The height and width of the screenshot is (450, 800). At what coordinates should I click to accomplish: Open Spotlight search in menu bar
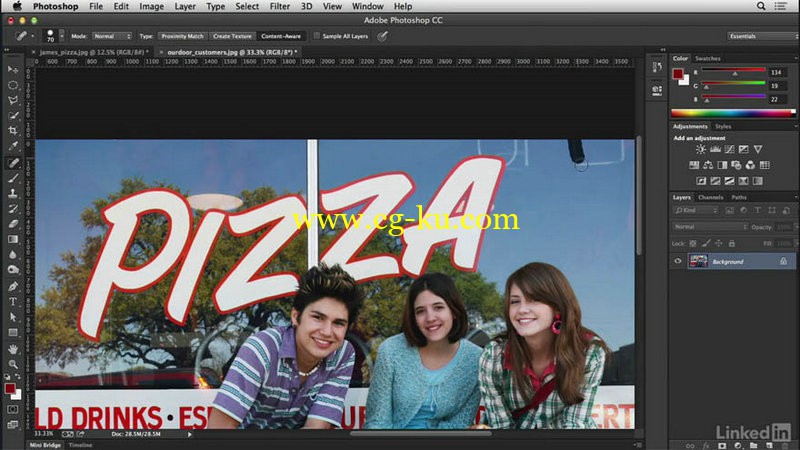point(761,6)
